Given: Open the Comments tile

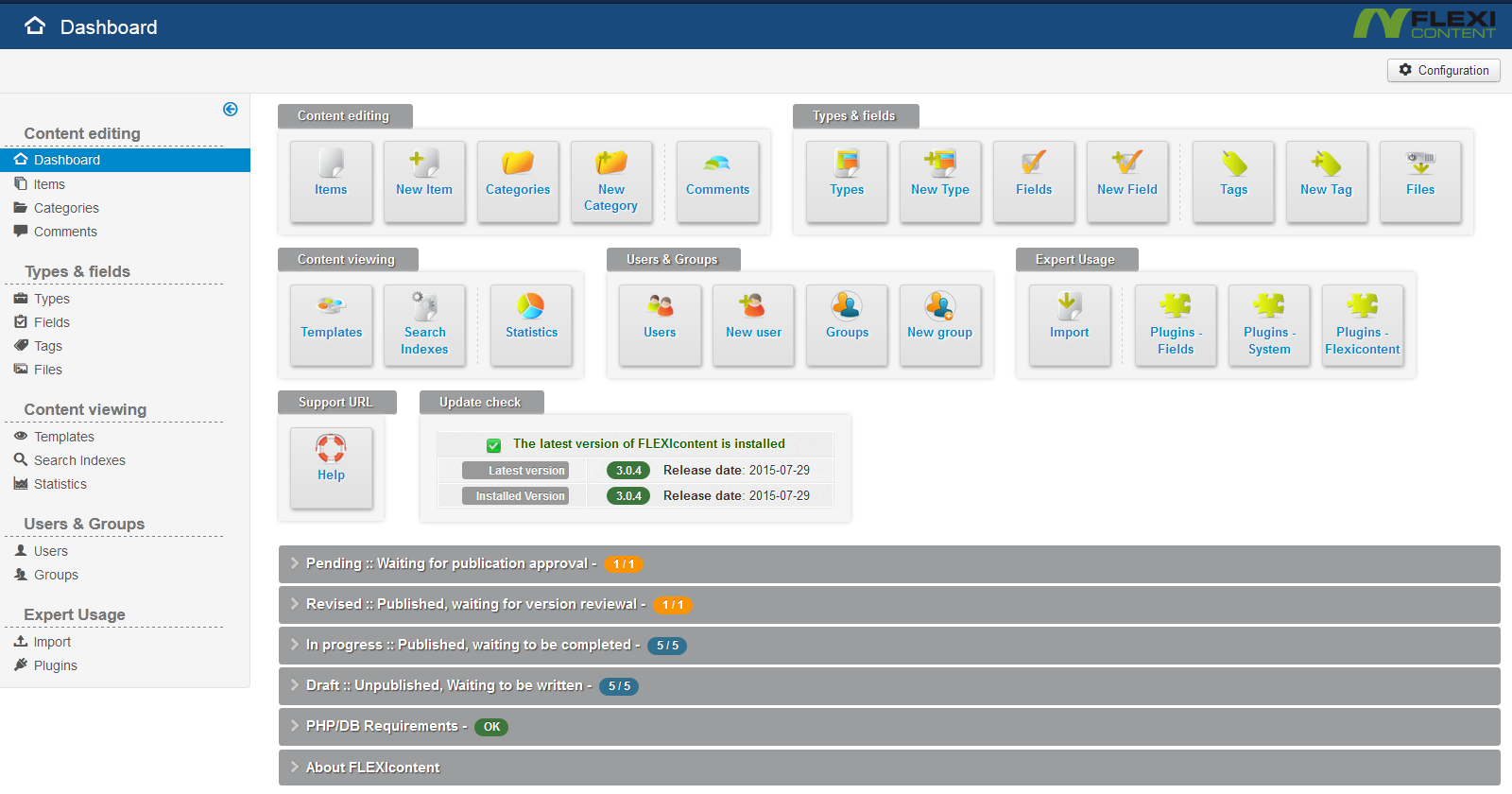Looking at the screenshot, I should click(x=718, y=181).
